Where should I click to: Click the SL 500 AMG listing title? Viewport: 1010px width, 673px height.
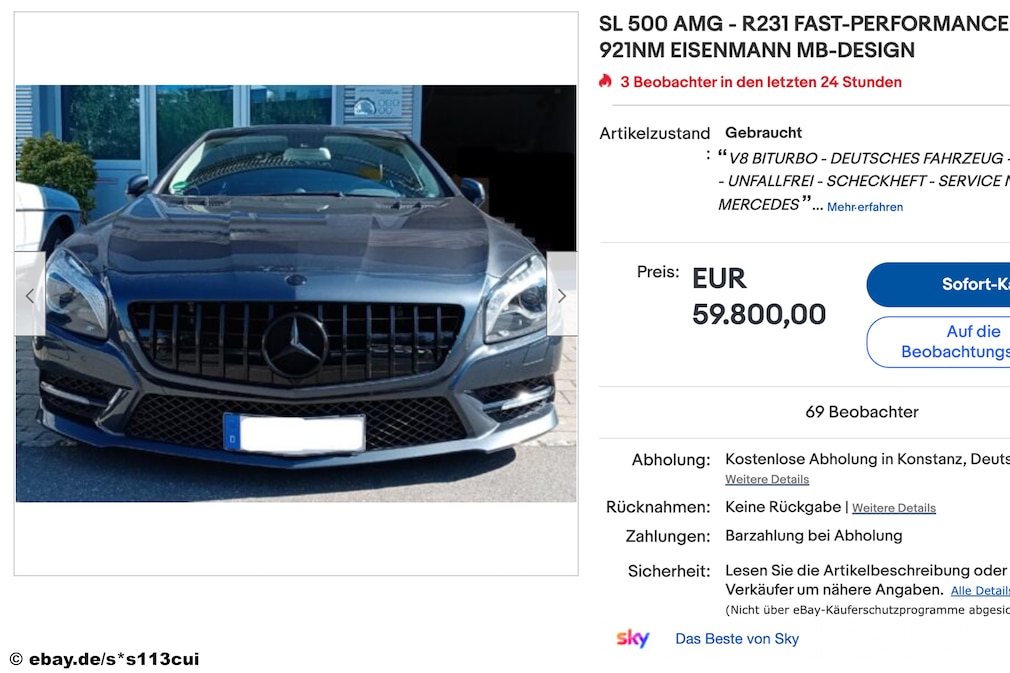pos(804,37)
